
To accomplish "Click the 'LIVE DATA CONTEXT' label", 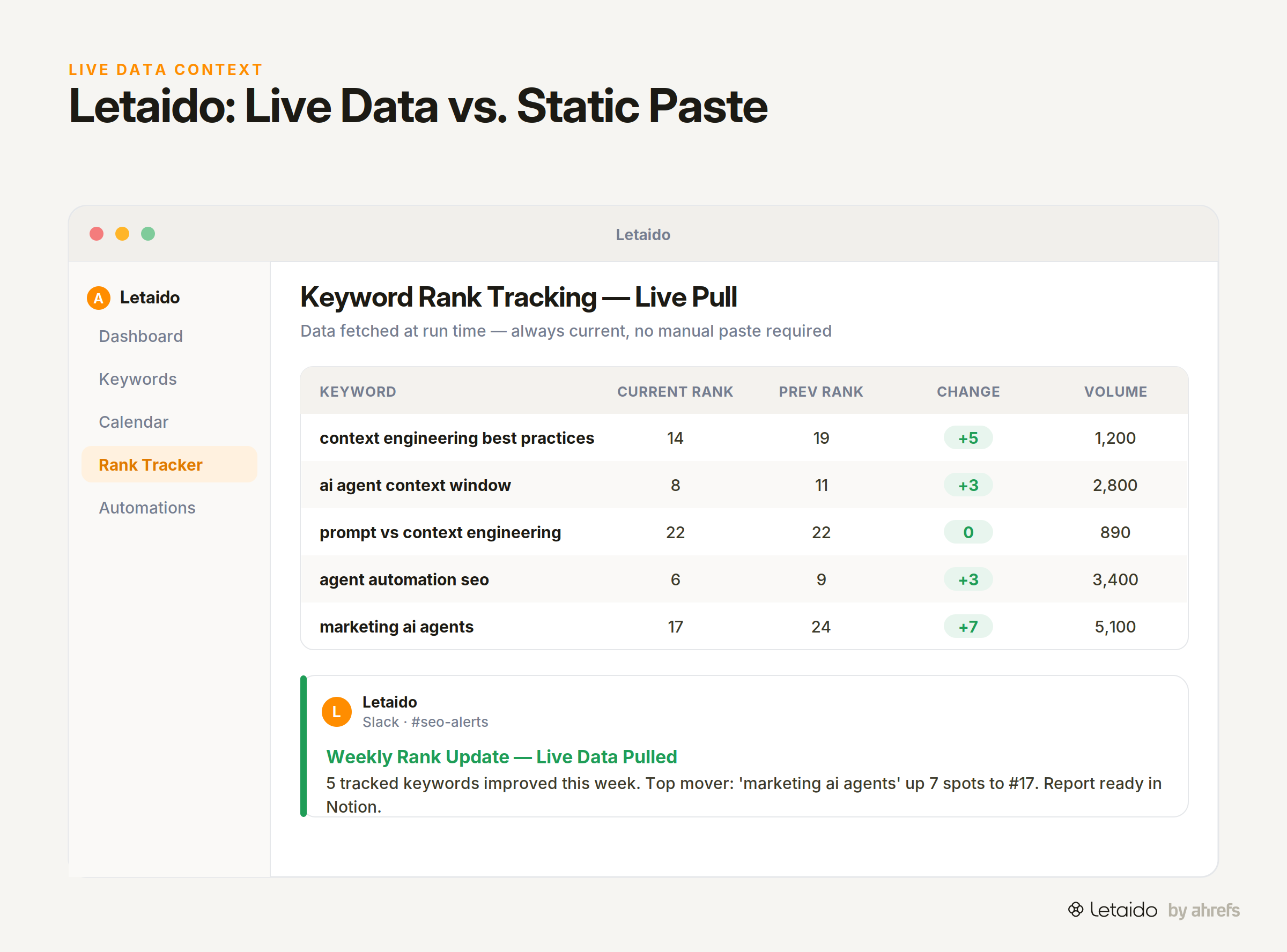I will tap(165, 70).
